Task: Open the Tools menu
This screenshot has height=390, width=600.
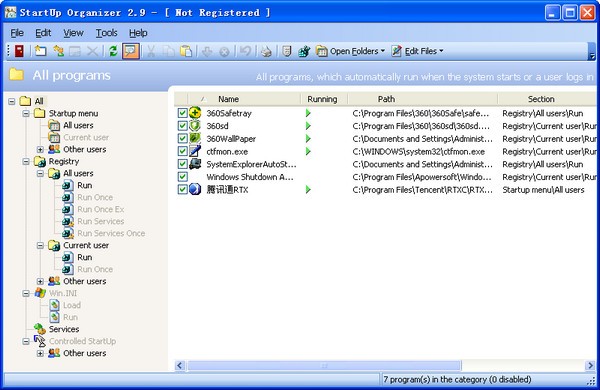Action: (x=106, y=33)
